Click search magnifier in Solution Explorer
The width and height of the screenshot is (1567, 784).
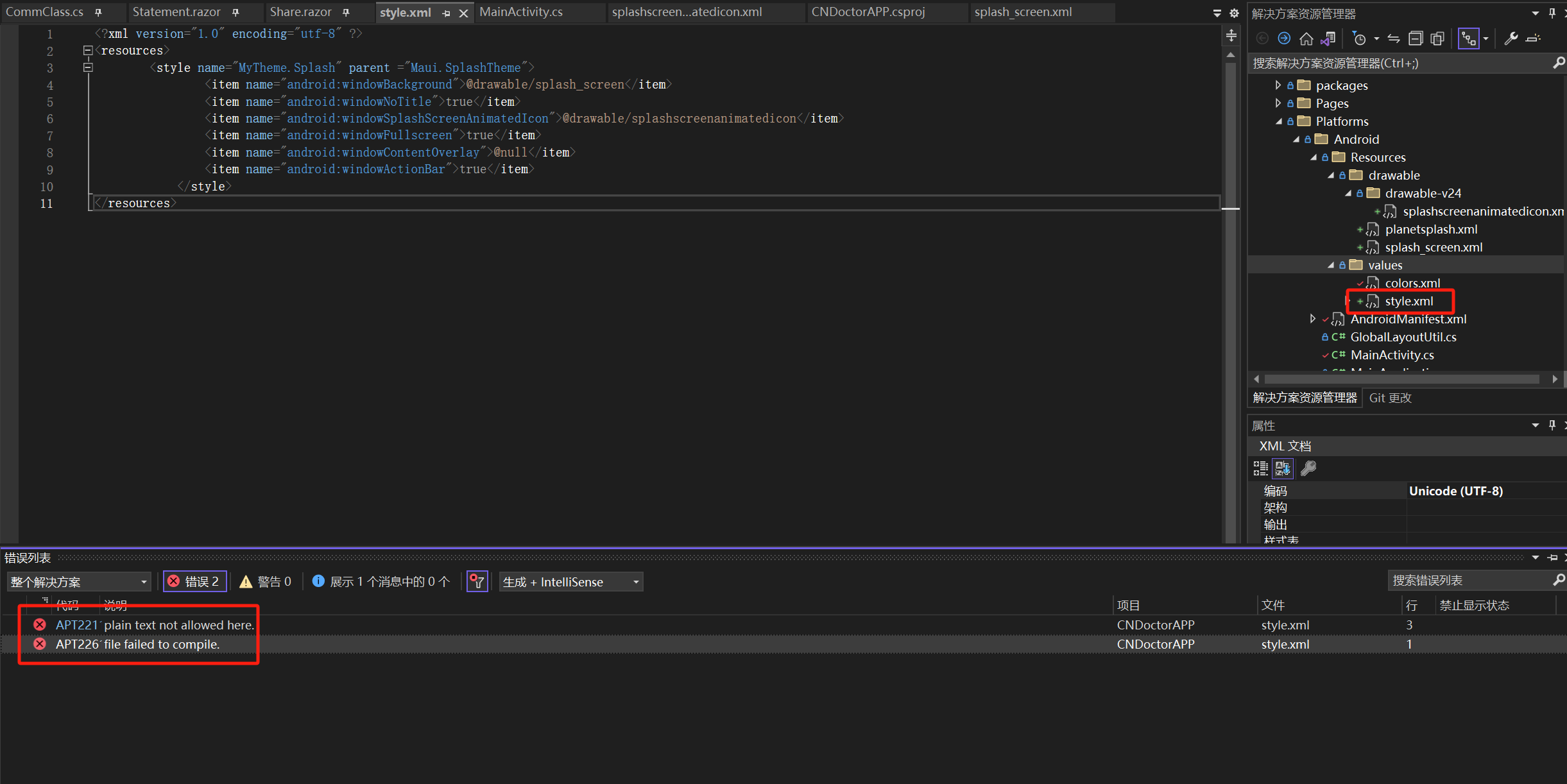[1558, 63]
